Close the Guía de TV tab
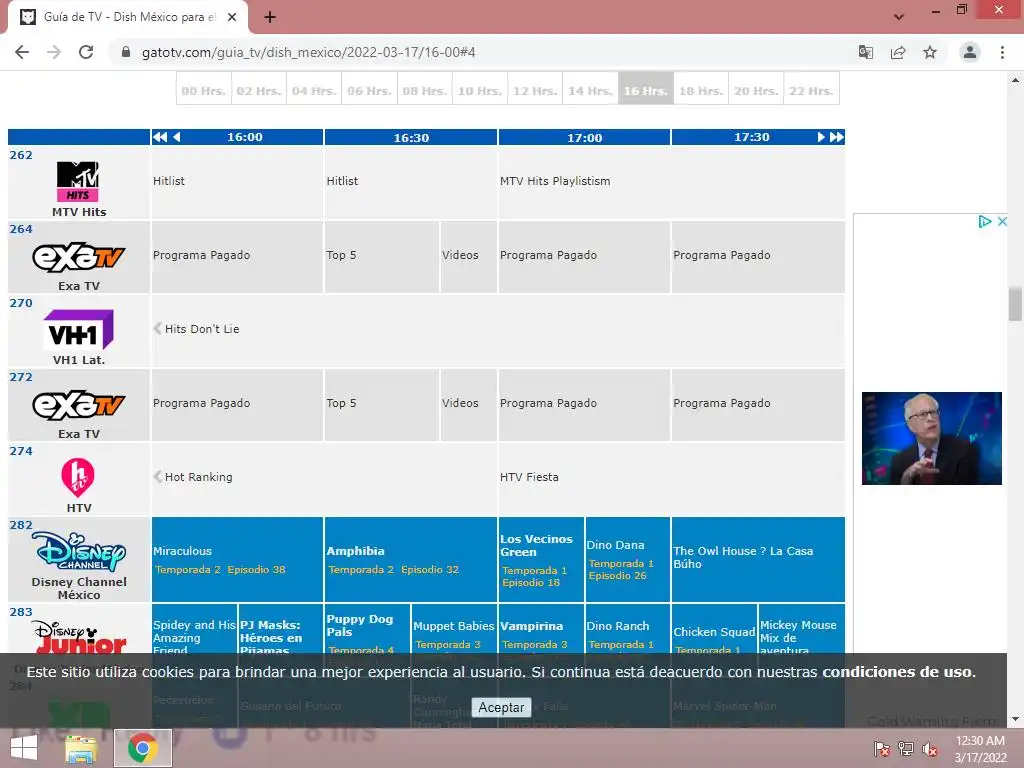 click(232, 17)
